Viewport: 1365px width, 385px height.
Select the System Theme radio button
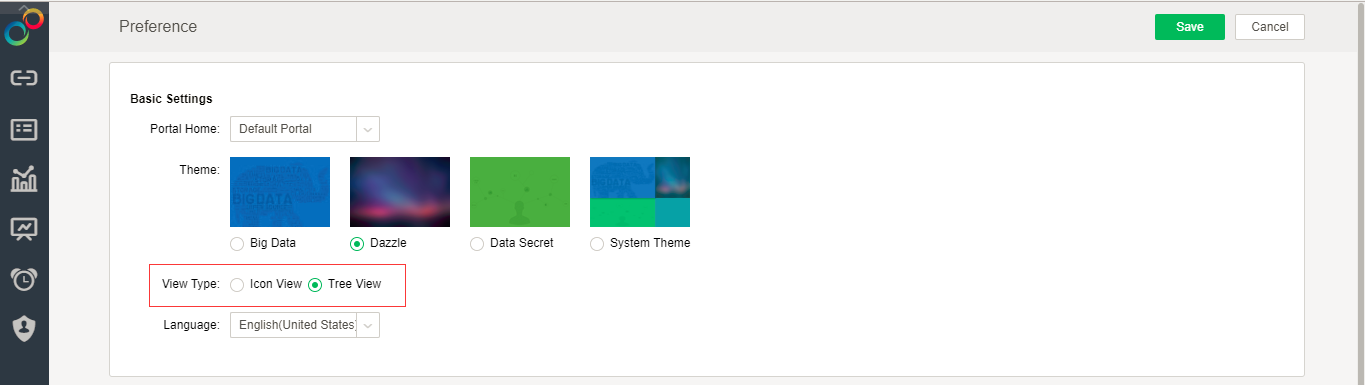[597, 243]
